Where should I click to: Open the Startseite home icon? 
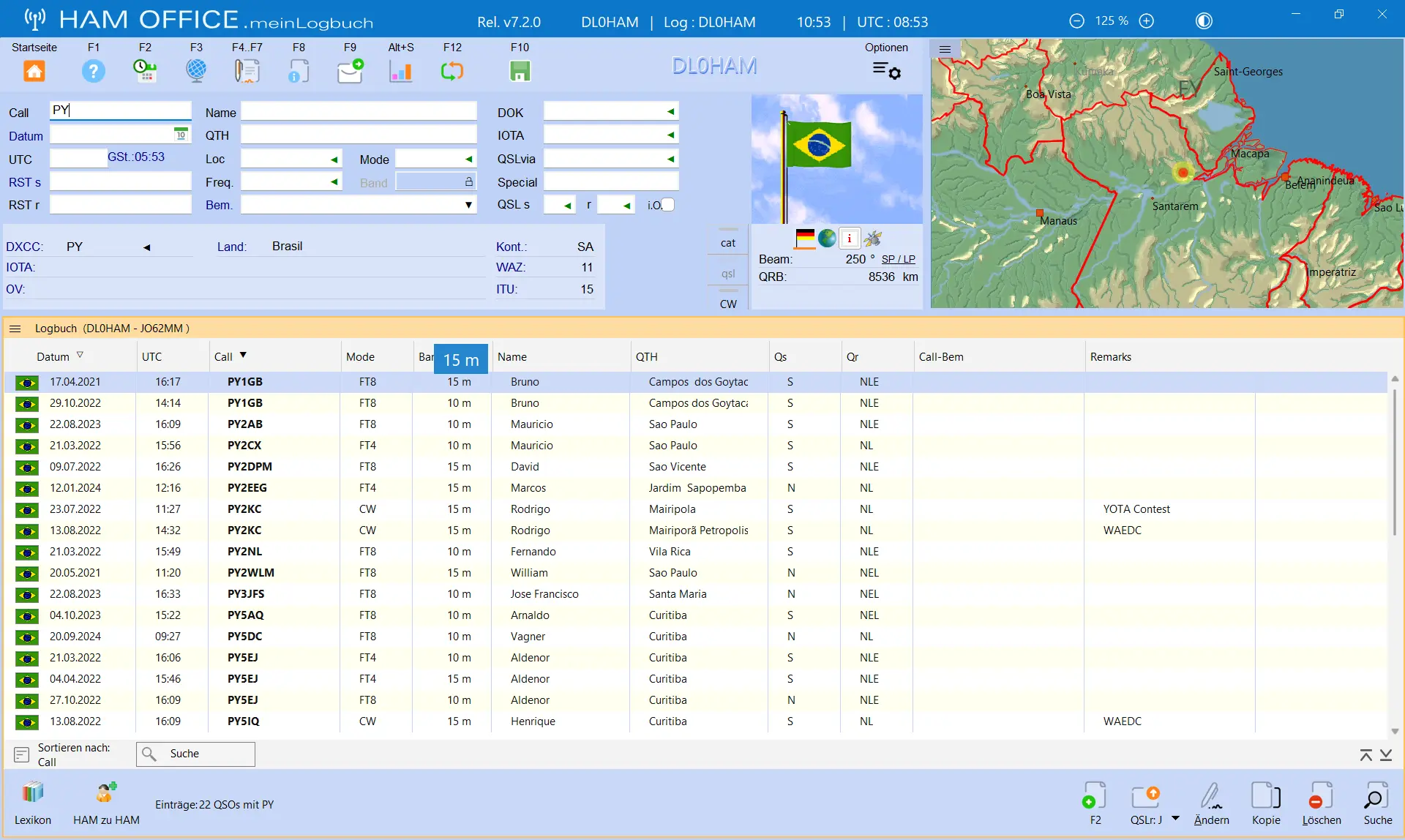pos(34,71)
